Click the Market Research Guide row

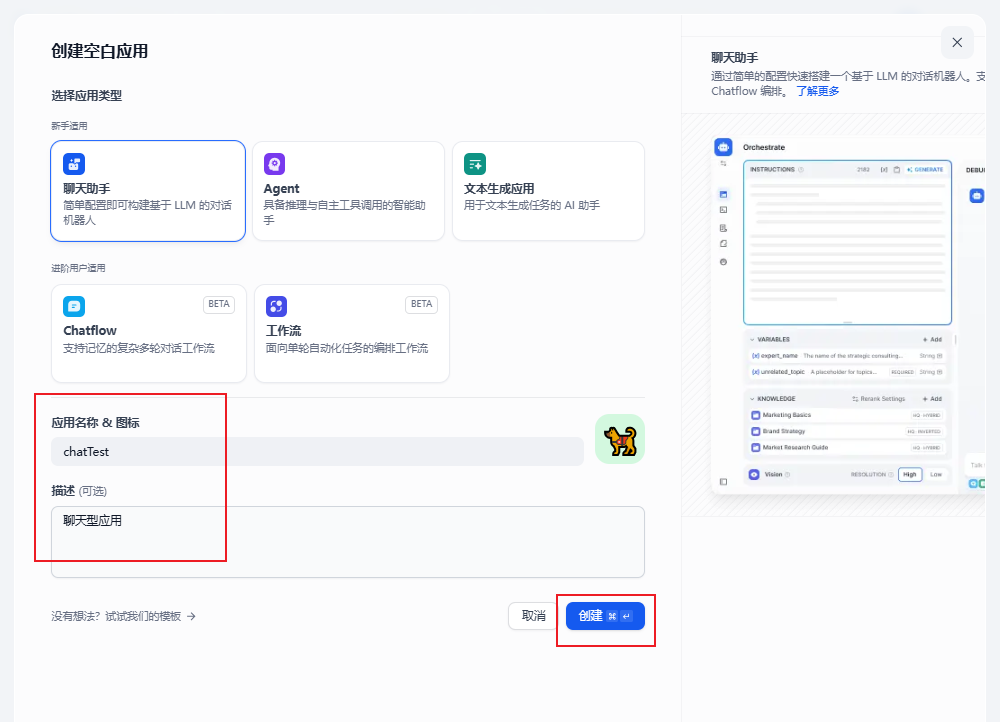(x=847, y=448)
